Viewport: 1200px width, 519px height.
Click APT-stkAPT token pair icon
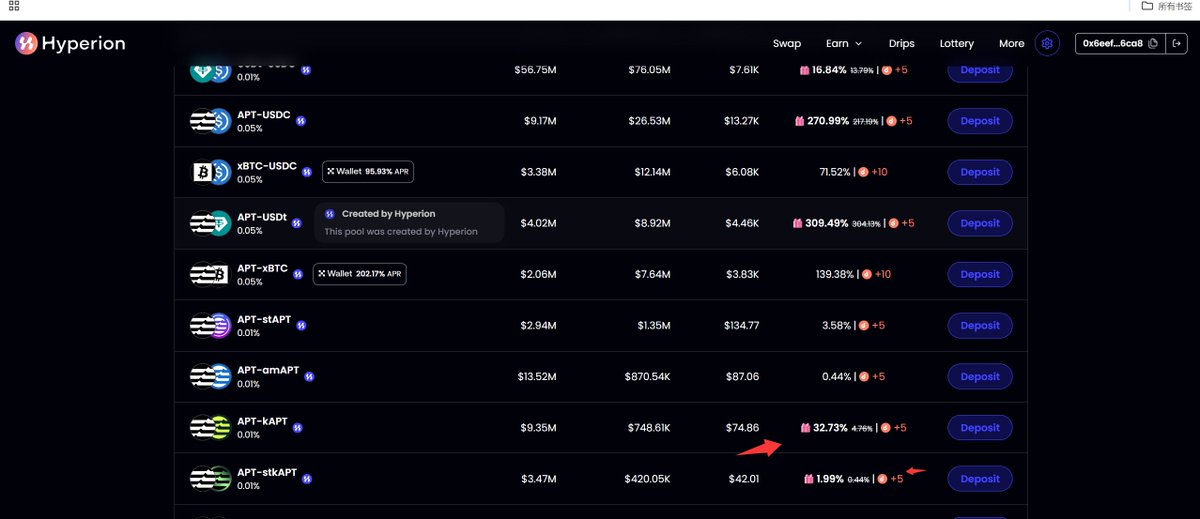(x=210, y=479)
